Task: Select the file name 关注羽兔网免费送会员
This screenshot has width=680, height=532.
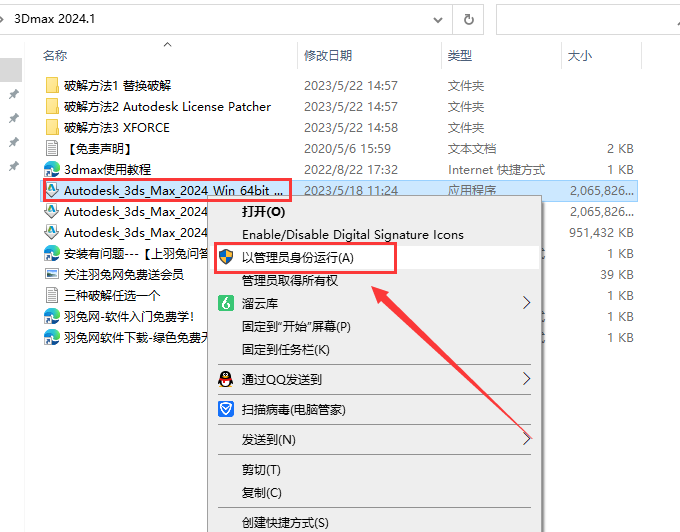Action: (124, 274)
